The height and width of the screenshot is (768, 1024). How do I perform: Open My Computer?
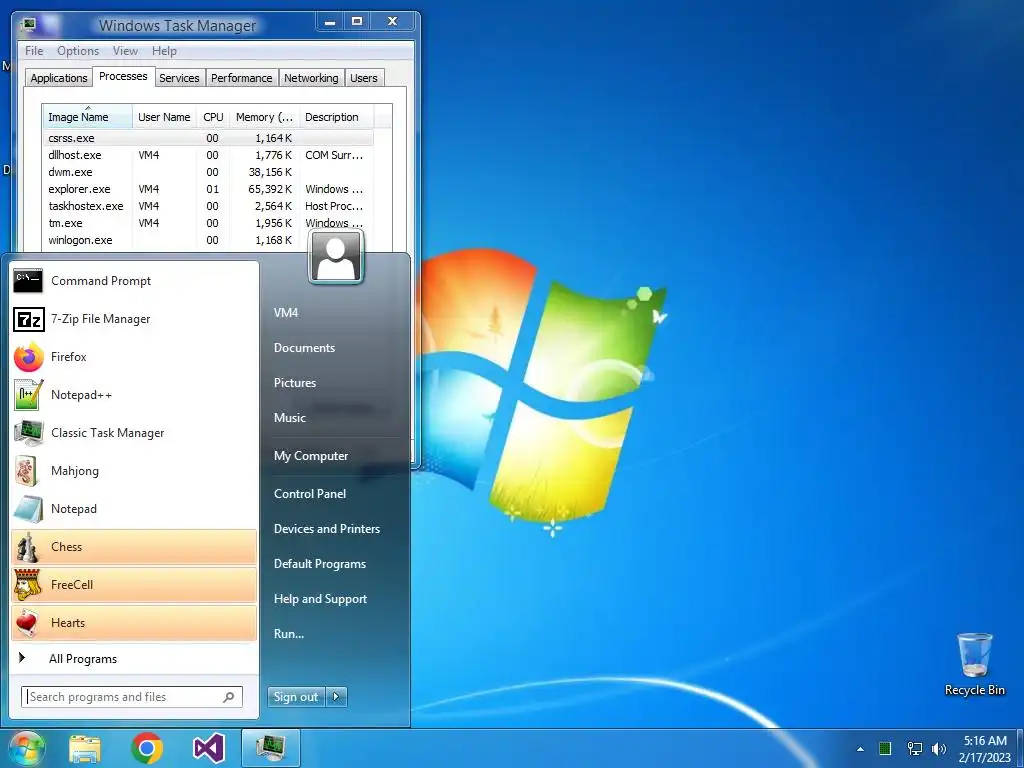click(311, 456)
